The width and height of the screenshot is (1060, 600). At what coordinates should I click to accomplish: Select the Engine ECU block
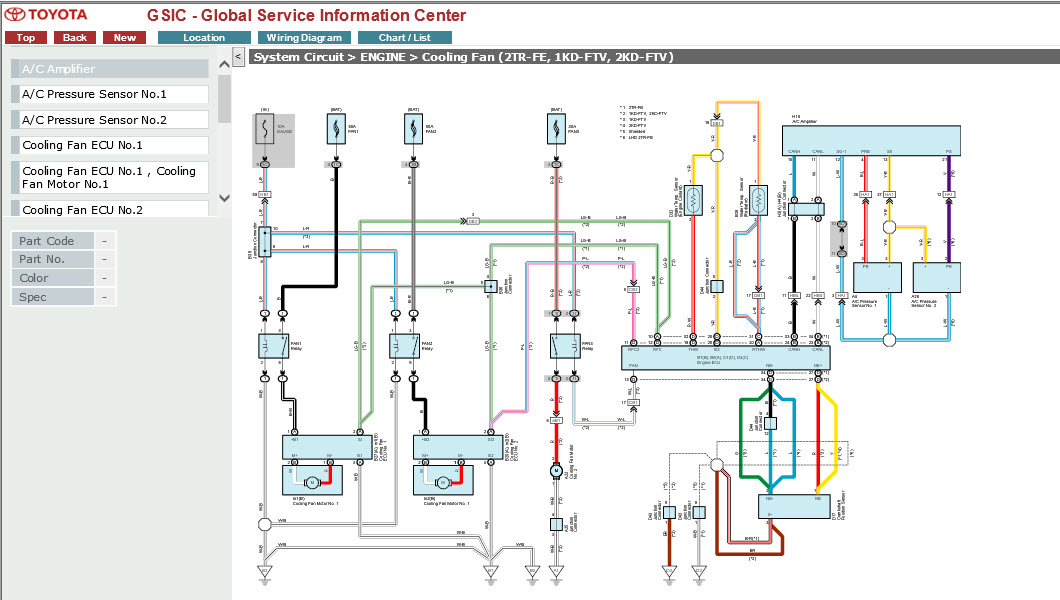click(725, 357)
